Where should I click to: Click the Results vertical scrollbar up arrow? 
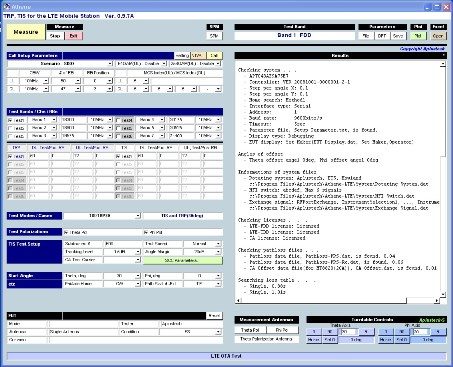[443, 64]
